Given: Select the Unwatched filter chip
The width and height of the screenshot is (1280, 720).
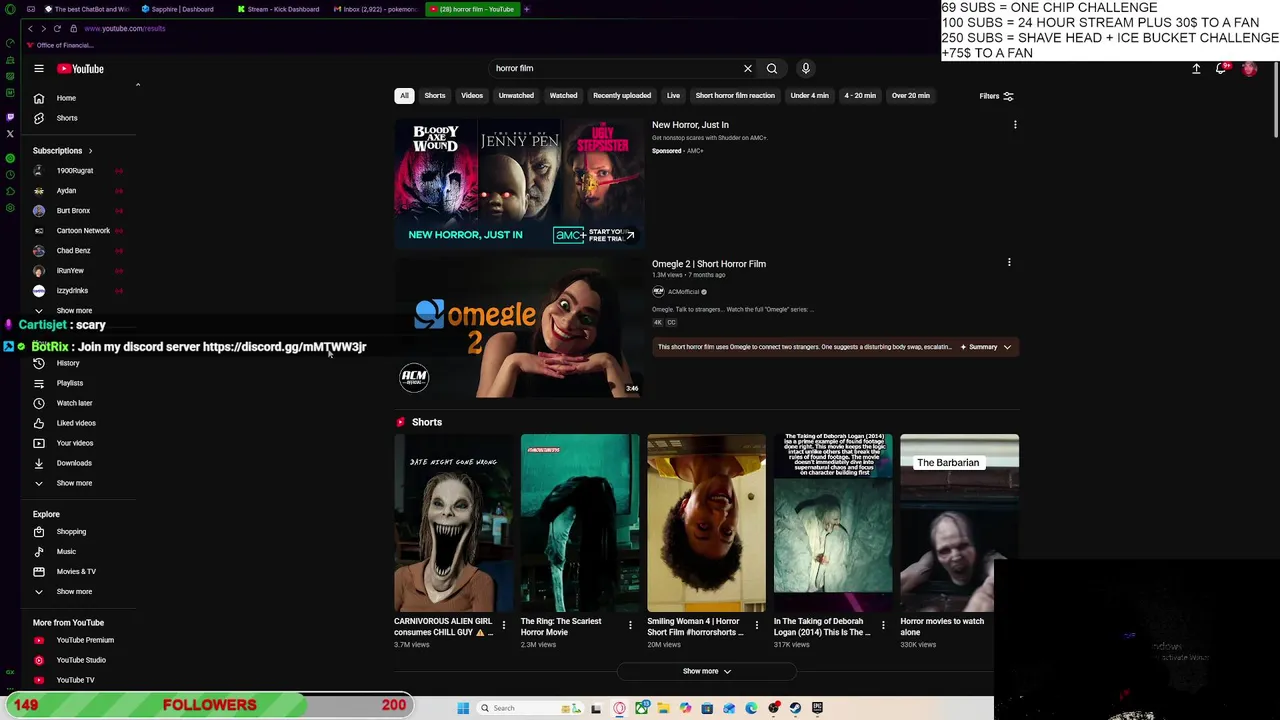Looking at the screenshot, I should pyautogui.click(x=516, y=96).
